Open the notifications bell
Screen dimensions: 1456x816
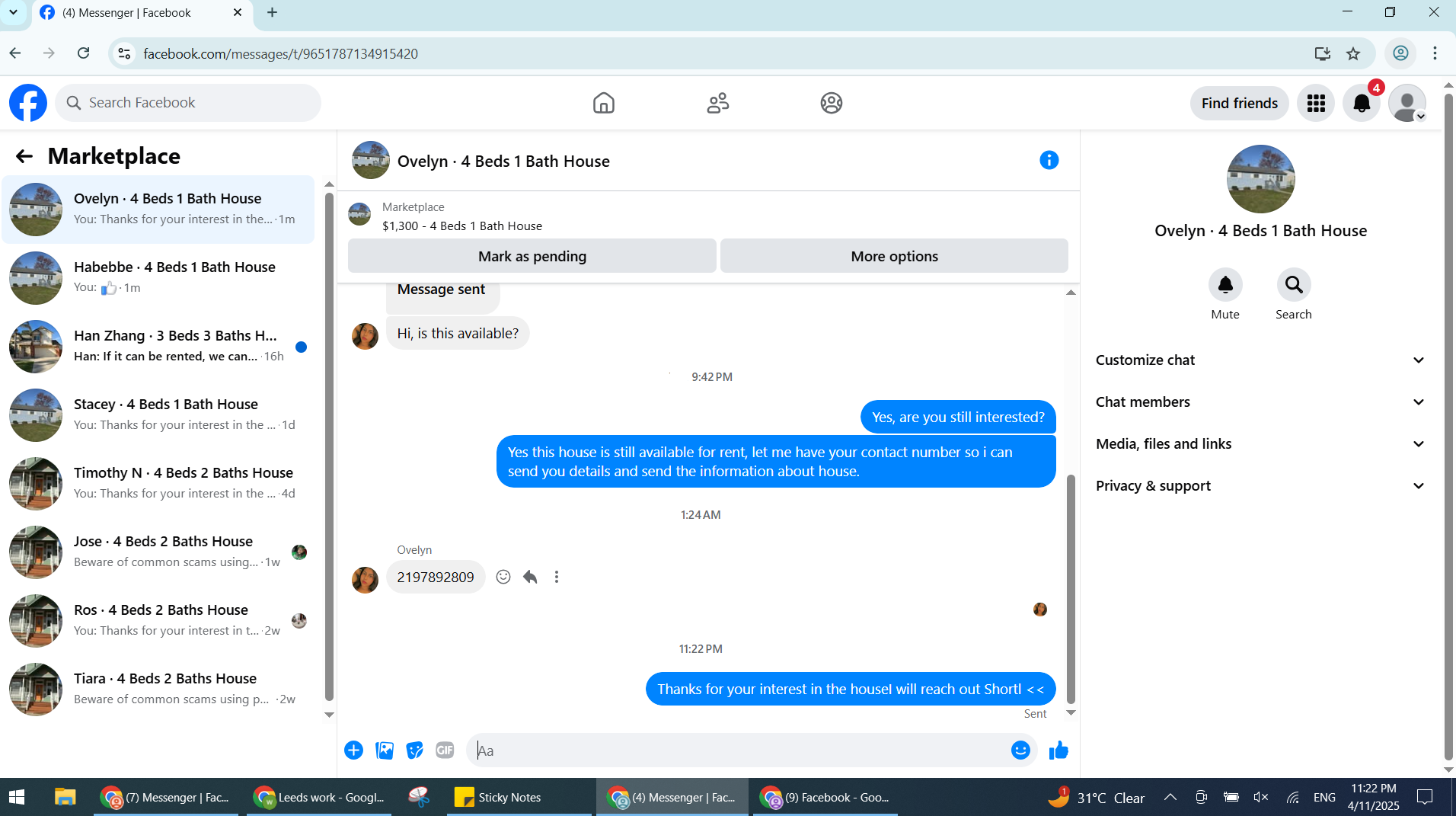click(x=1362, y=103)
